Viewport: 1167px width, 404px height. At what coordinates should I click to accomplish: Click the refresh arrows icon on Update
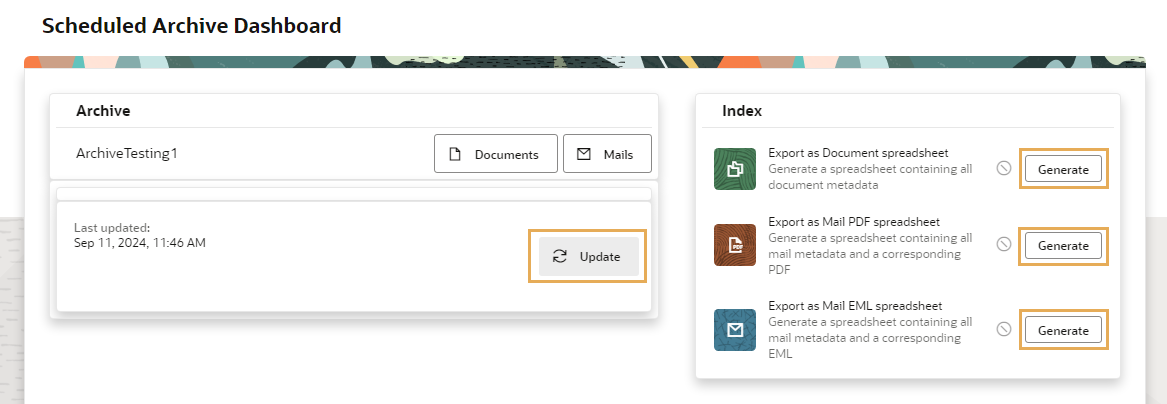[x=560, y=257]
